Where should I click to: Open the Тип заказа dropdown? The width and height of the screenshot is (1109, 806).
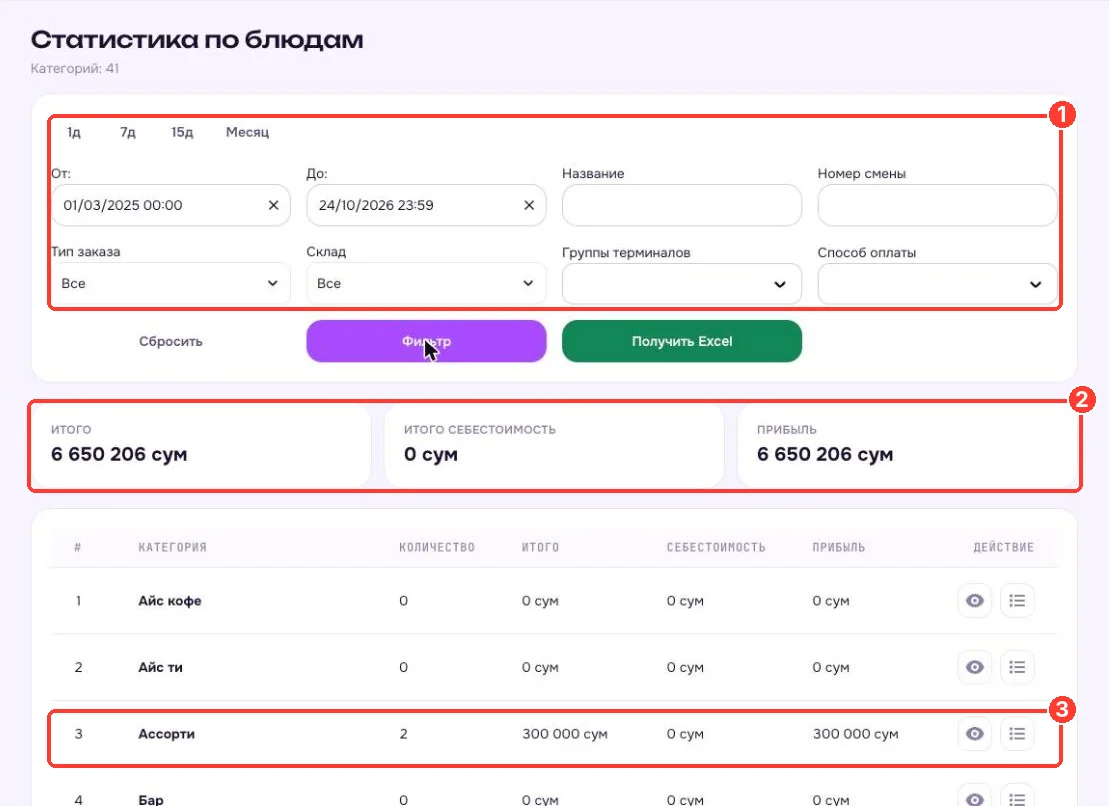(x=170, y=283)
